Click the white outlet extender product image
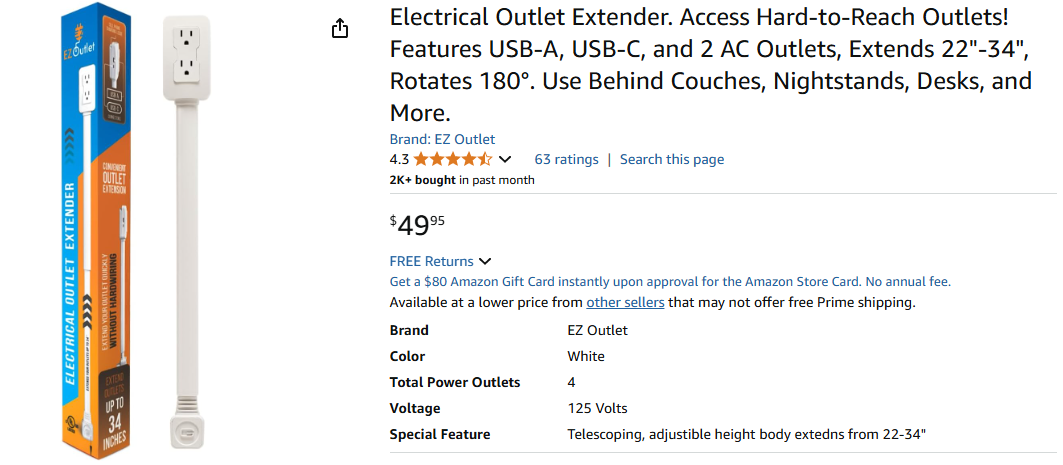This screenshot has width=1063, height=465. [188, 232]
